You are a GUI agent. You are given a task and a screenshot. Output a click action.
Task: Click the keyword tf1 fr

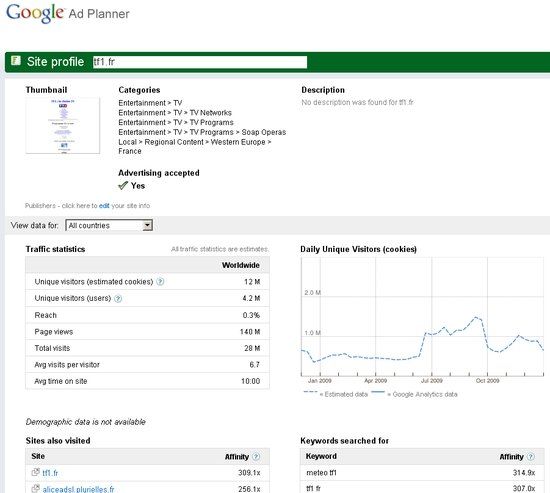313,488
